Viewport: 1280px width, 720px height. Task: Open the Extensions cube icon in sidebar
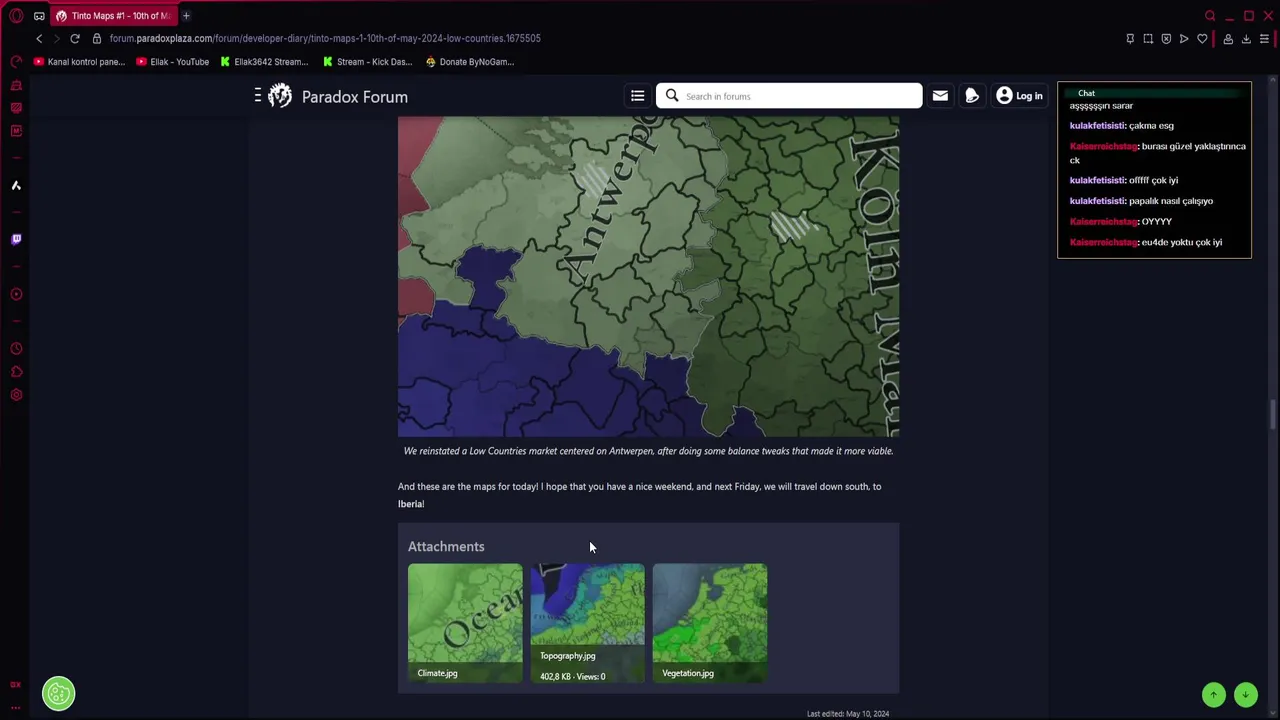pyautogui.click(x=16, y=372)
